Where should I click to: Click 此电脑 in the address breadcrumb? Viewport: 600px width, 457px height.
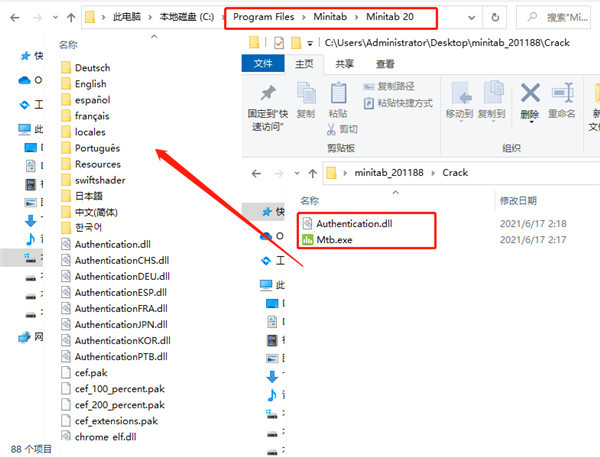[x=127, y=17]
